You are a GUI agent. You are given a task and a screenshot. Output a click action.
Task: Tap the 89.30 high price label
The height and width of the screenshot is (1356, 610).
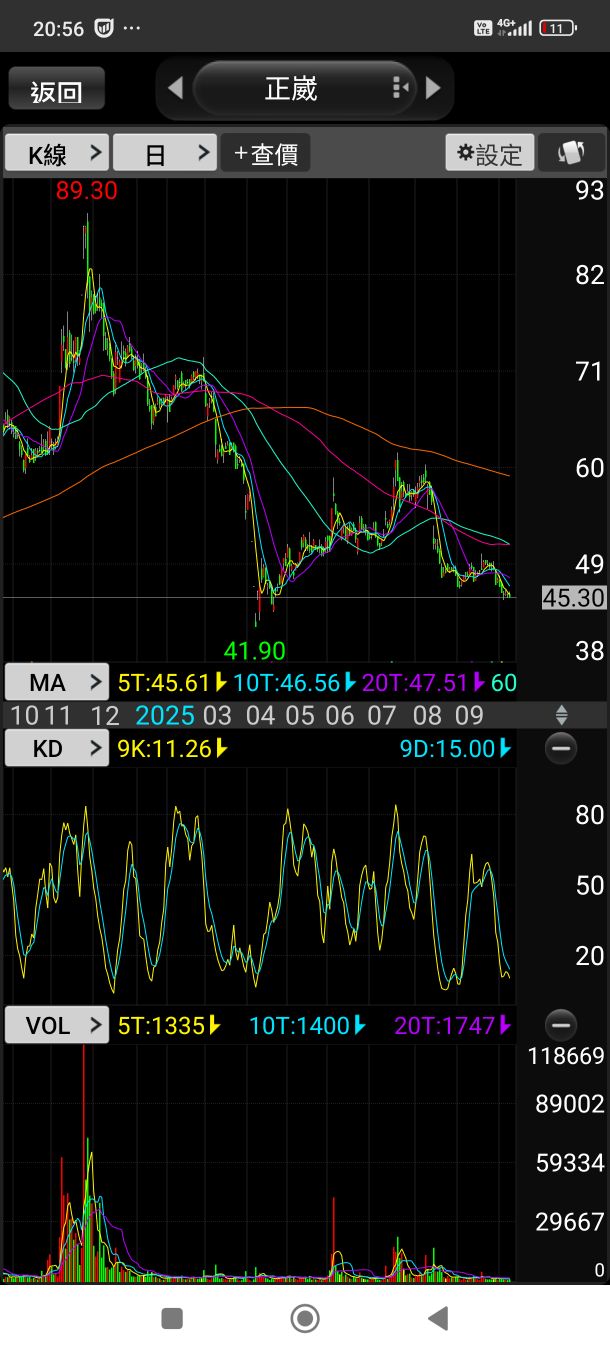click(87, 191)
